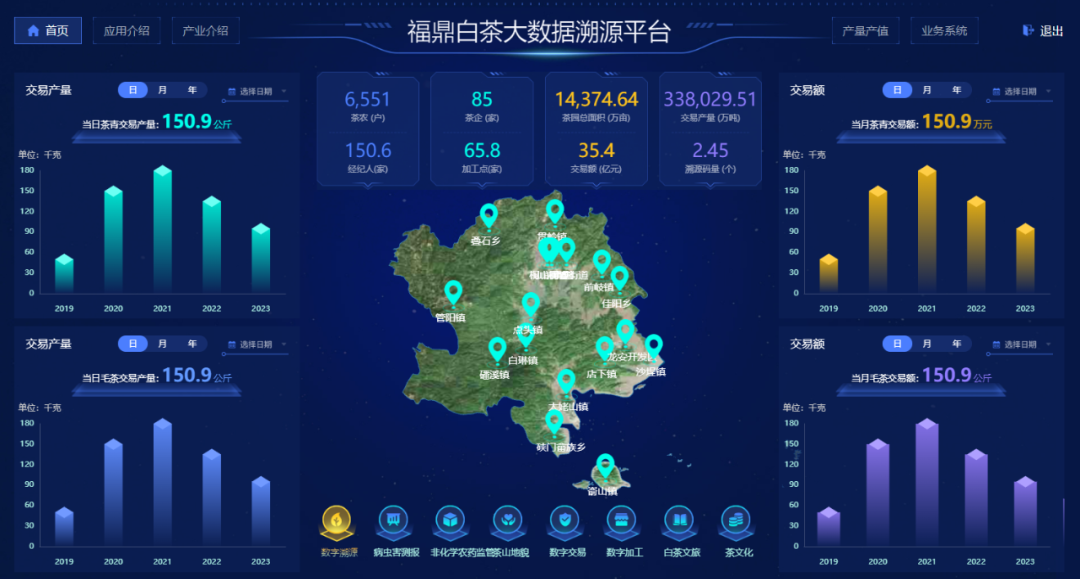The image size is (1080, 579).
Task: Open the 数字交易 module icon
Action: (564, 522)
